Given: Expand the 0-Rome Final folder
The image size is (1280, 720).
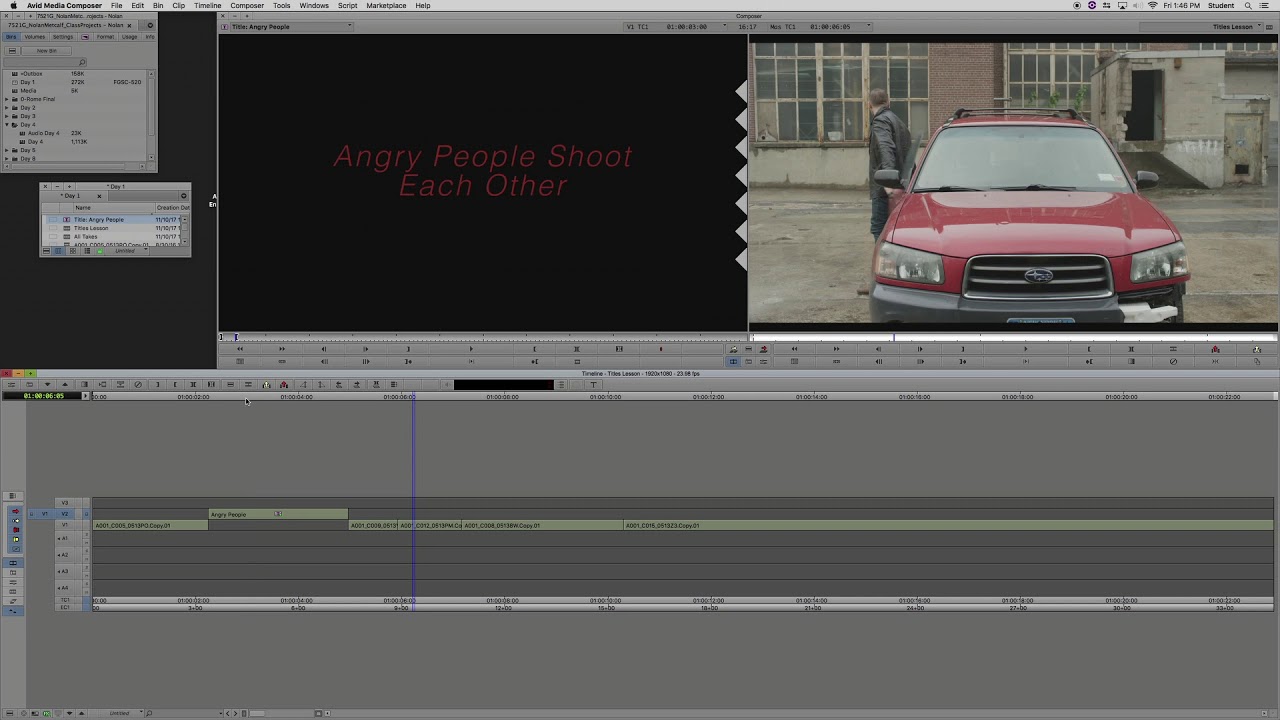Looking at the screenshot, I should pyautogui.click(x=7, y=99).
